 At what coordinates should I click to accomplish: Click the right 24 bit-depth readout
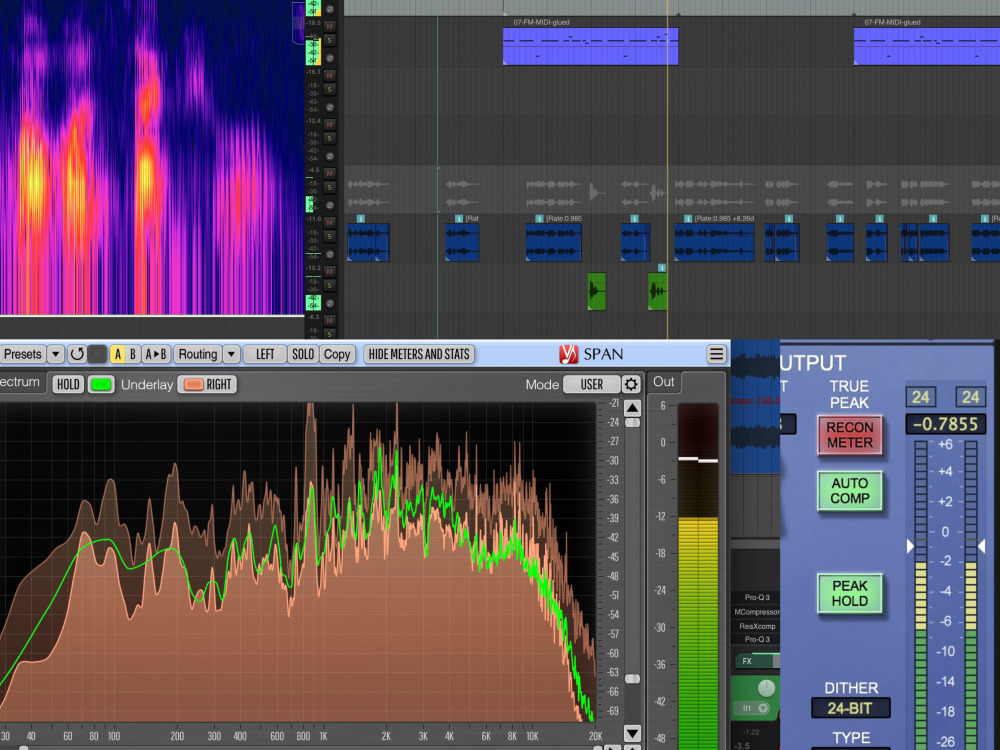pos(970,397)
